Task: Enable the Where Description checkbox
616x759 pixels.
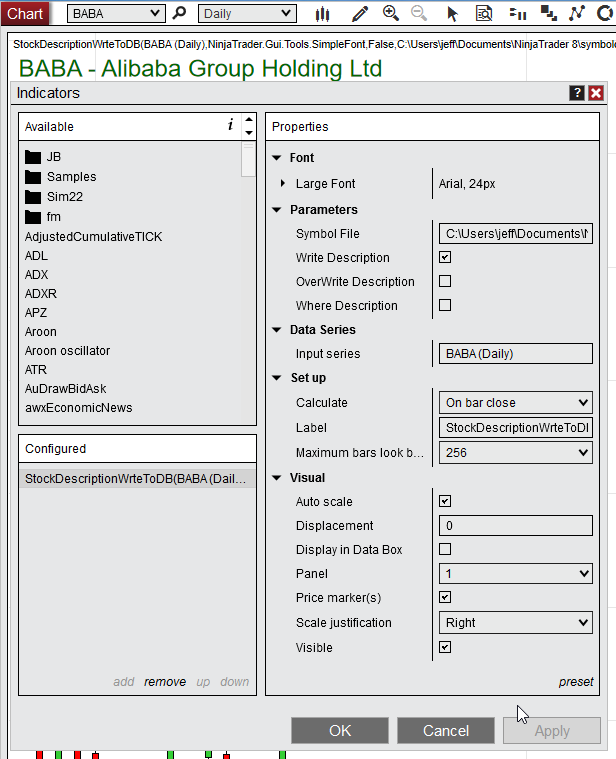Action: (x=445, y=305)
